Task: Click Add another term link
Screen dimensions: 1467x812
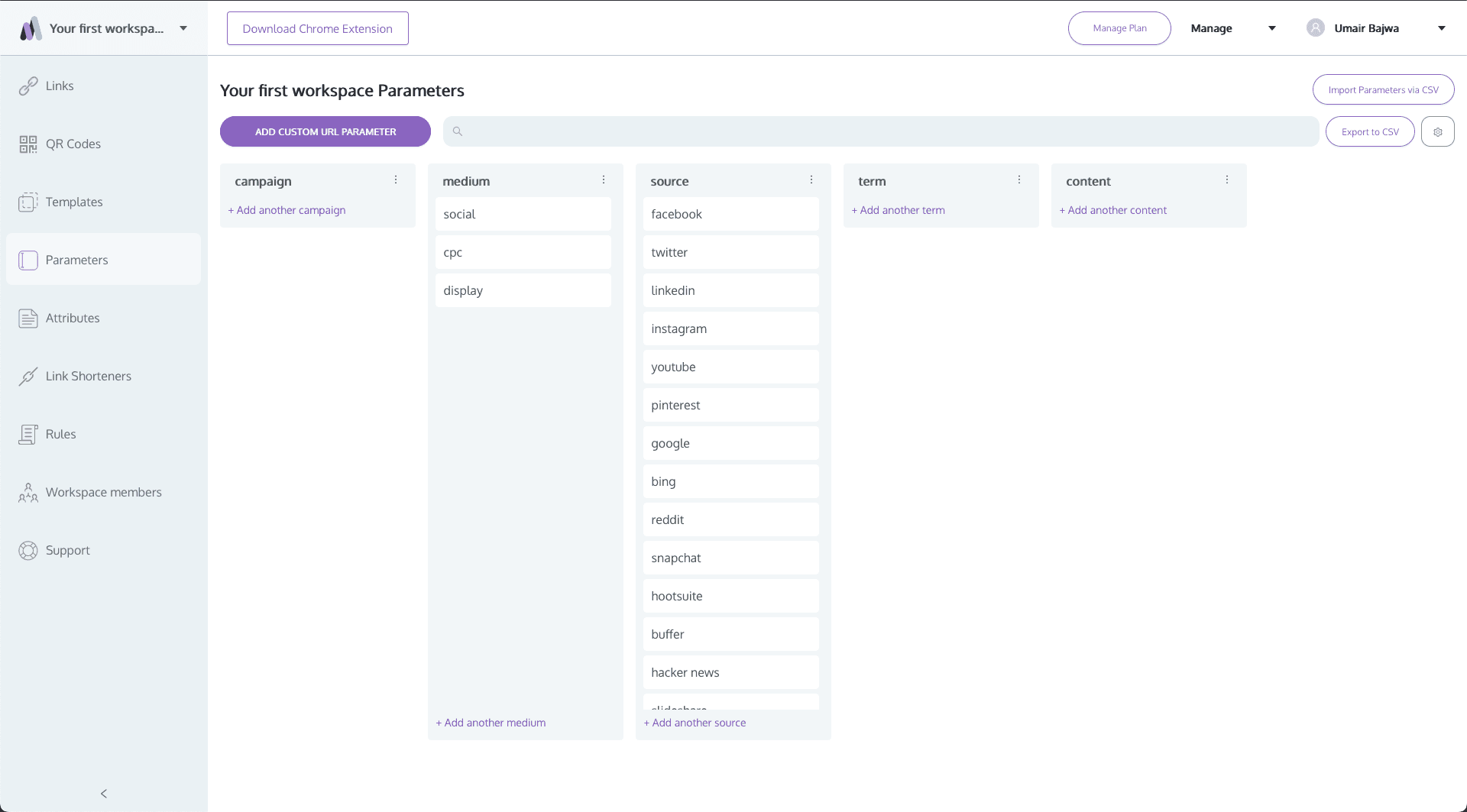Action: [898, 210]
